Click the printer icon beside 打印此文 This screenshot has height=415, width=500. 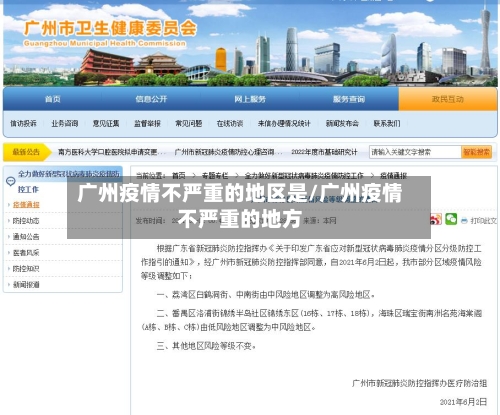(464, 220)
